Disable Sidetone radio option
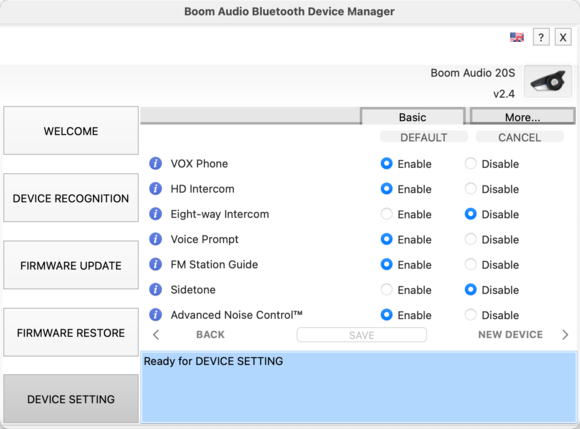 click(471, 290)
